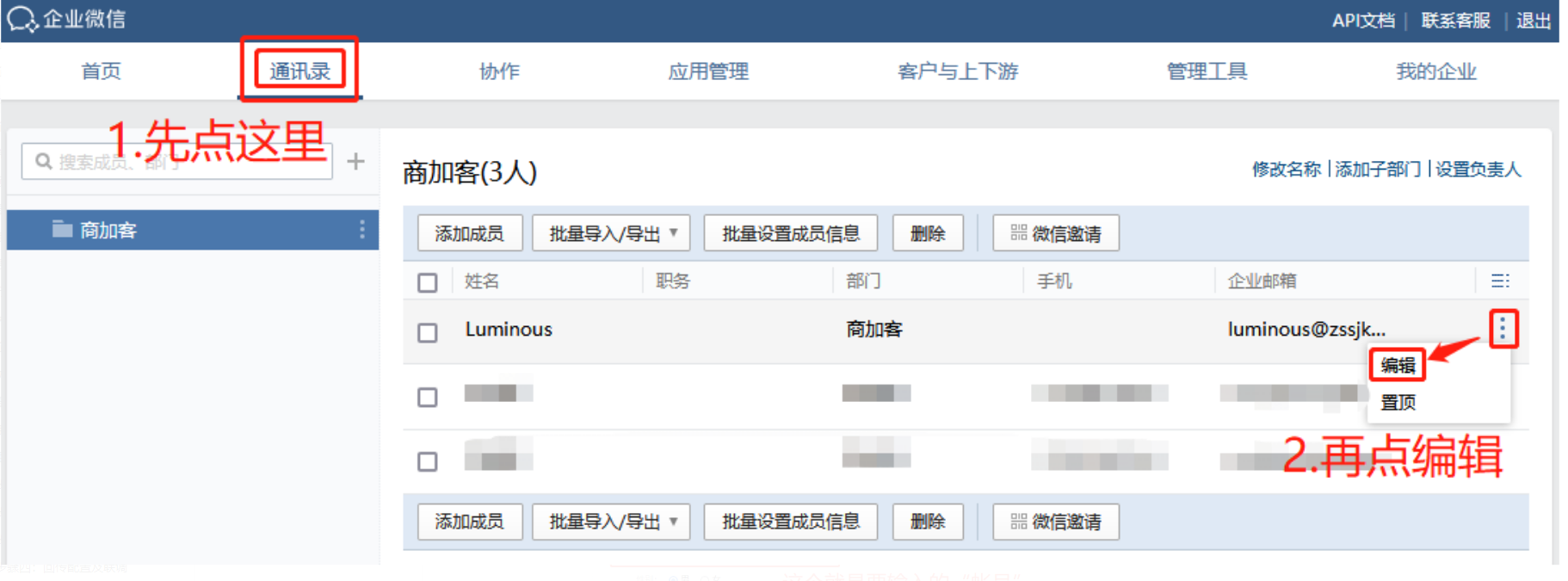Open the 应用管理 tab

click(708, 71)
